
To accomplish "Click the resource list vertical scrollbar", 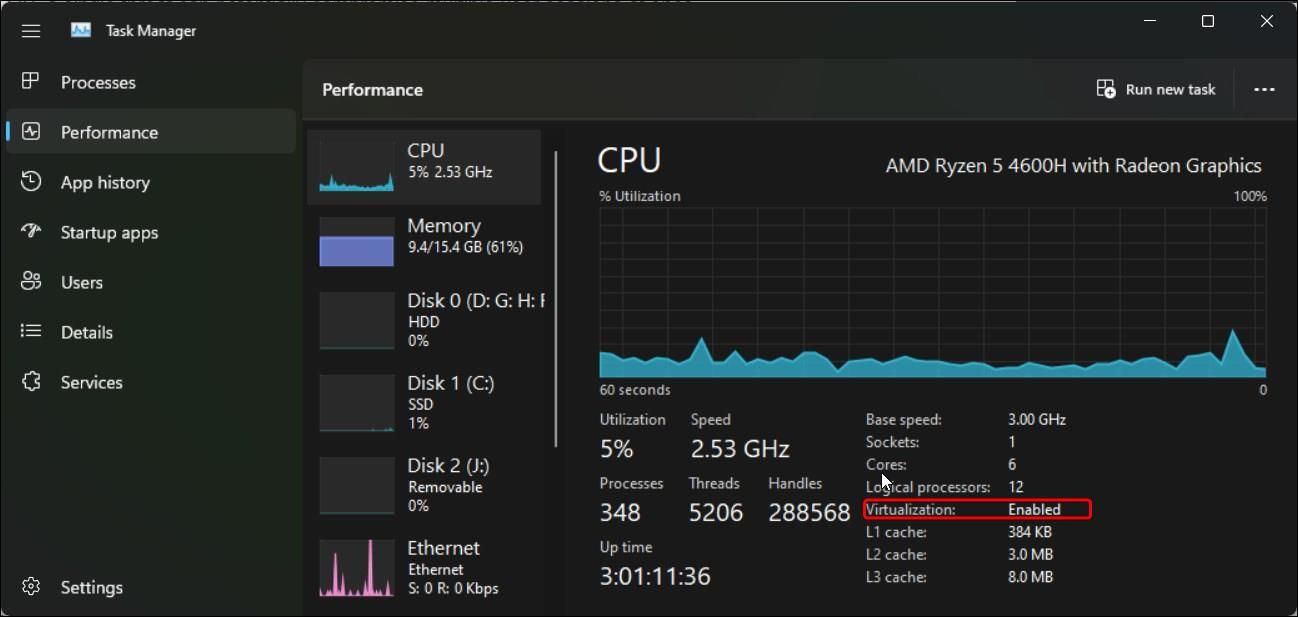I will (x=556, y=300).
